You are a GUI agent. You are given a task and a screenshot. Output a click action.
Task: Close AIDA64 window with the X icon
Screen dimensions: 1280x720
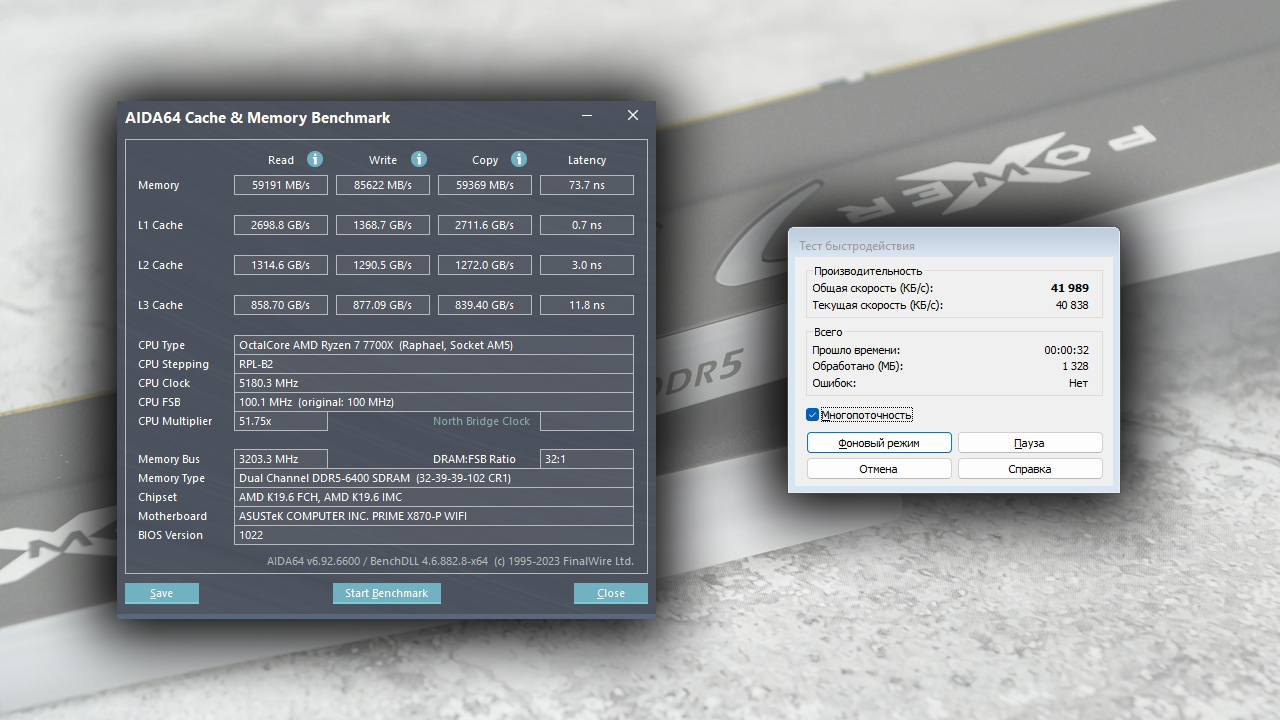[632, 116]
